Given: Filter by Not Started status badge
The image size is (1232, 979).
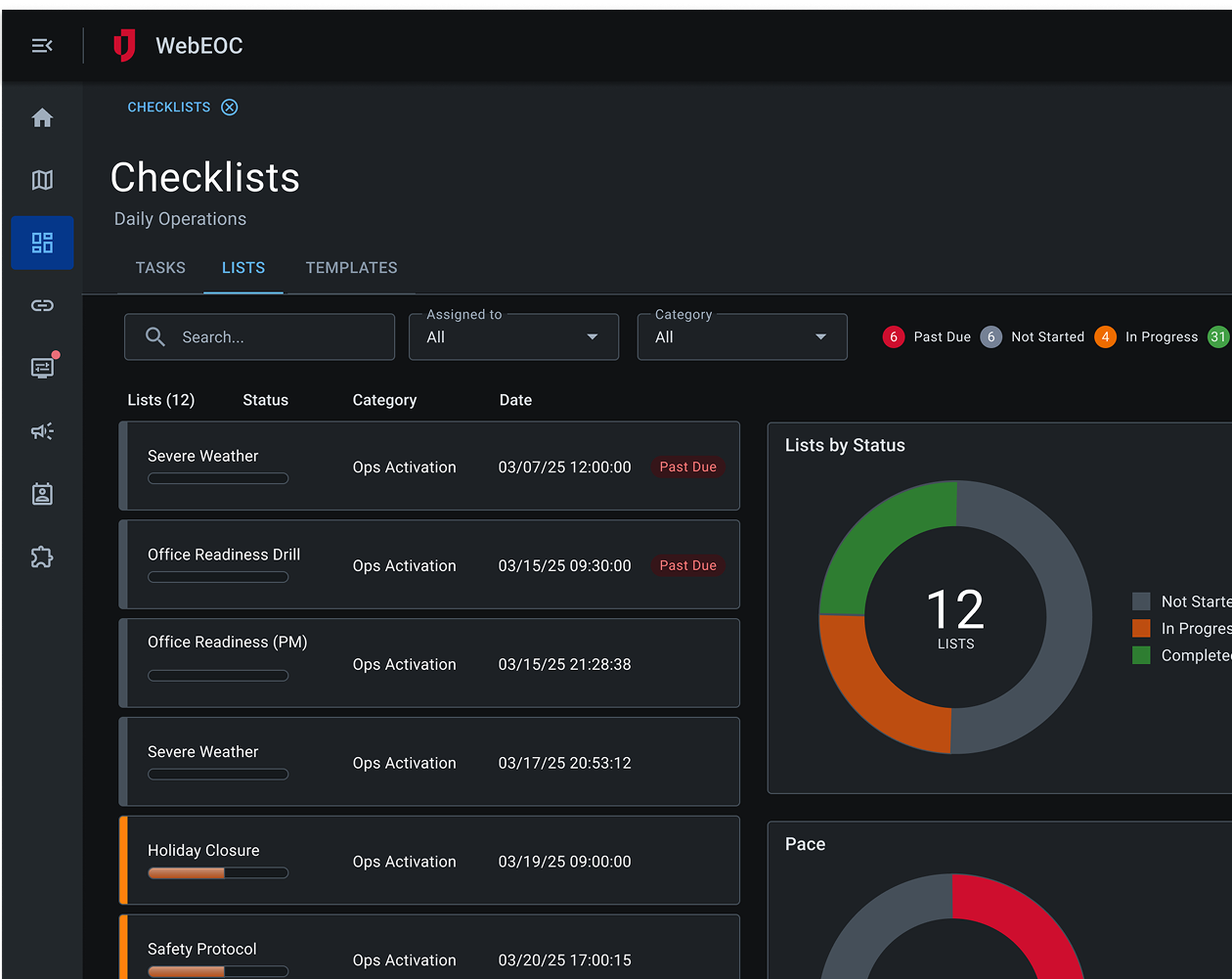Looking at the screenshot, I should 1033,337.
